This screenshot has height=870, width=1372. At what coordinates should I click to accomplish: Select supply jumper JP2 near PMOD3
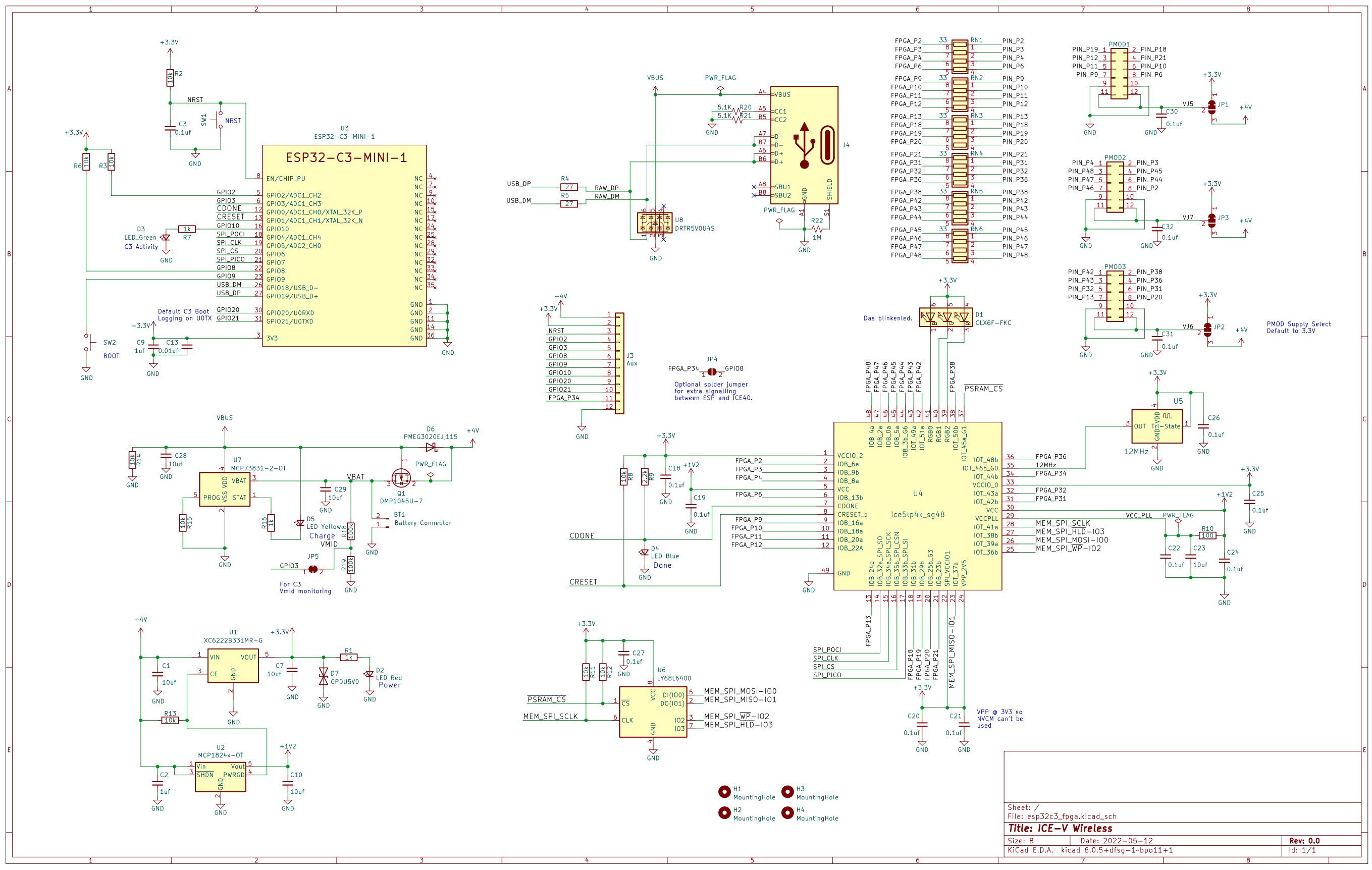pyautogui.click(x=1207, y=330)
